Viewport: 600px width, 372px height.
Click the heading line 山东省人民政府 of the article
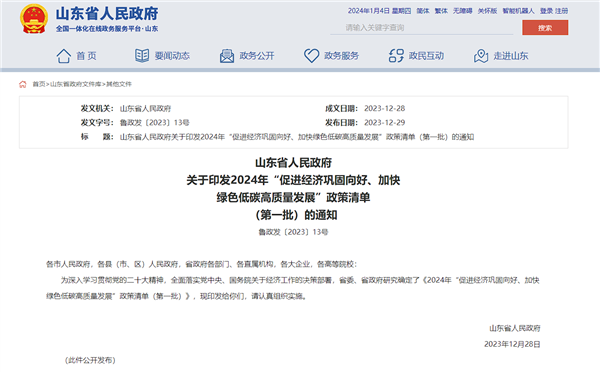click(293, 163)
